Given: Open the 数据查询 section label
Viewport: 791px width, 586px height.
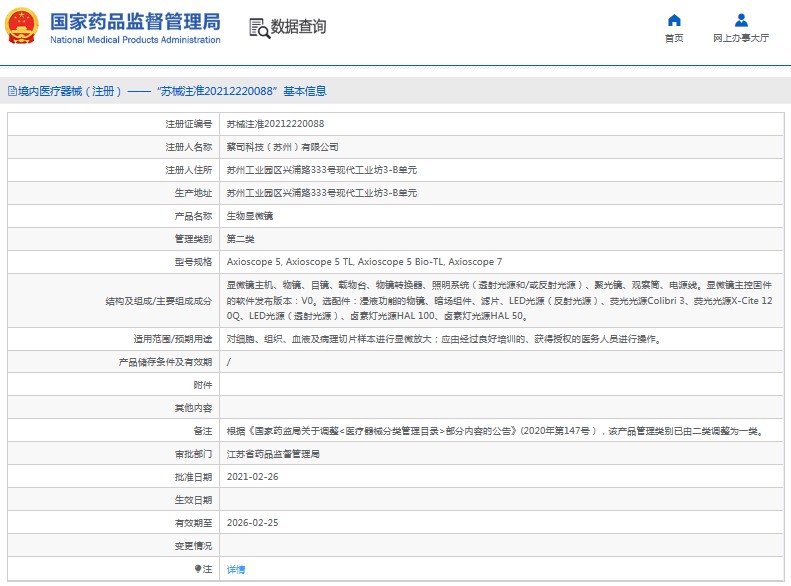Looking at the screenshot, I should tap(298, 27).
